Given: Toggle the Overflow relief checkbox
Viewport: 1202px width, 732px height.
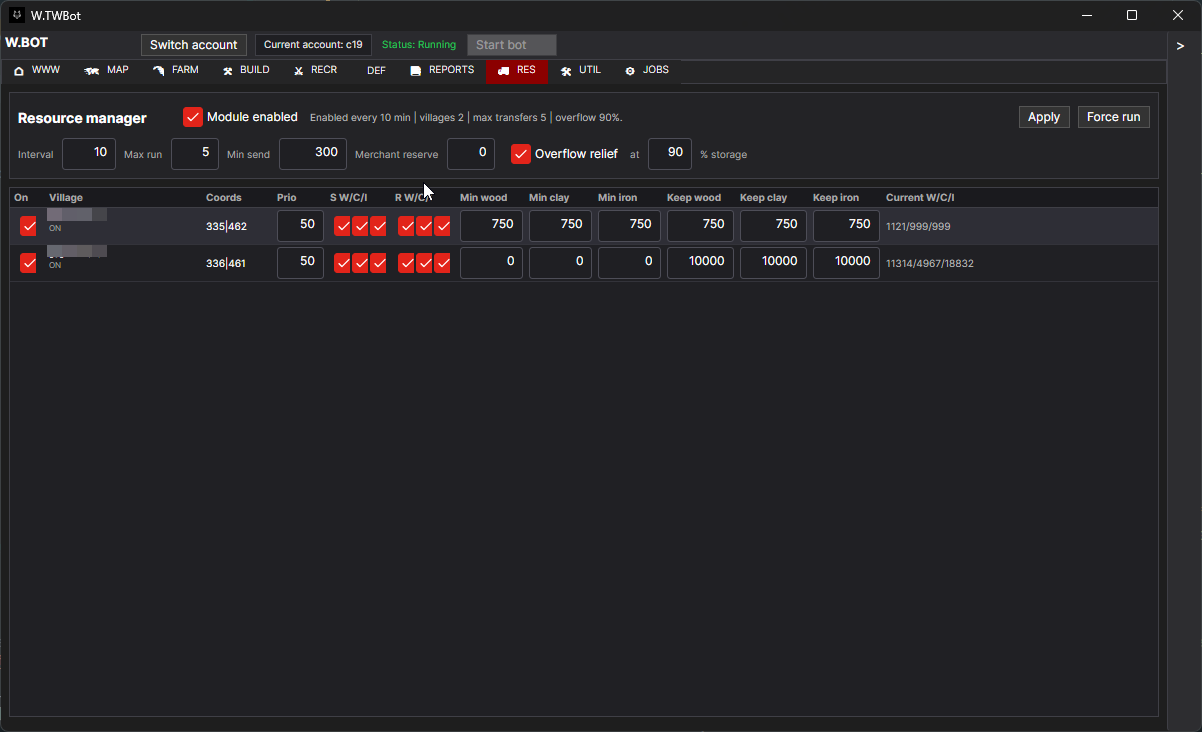Looking at the screenshot, I should 521,154.
